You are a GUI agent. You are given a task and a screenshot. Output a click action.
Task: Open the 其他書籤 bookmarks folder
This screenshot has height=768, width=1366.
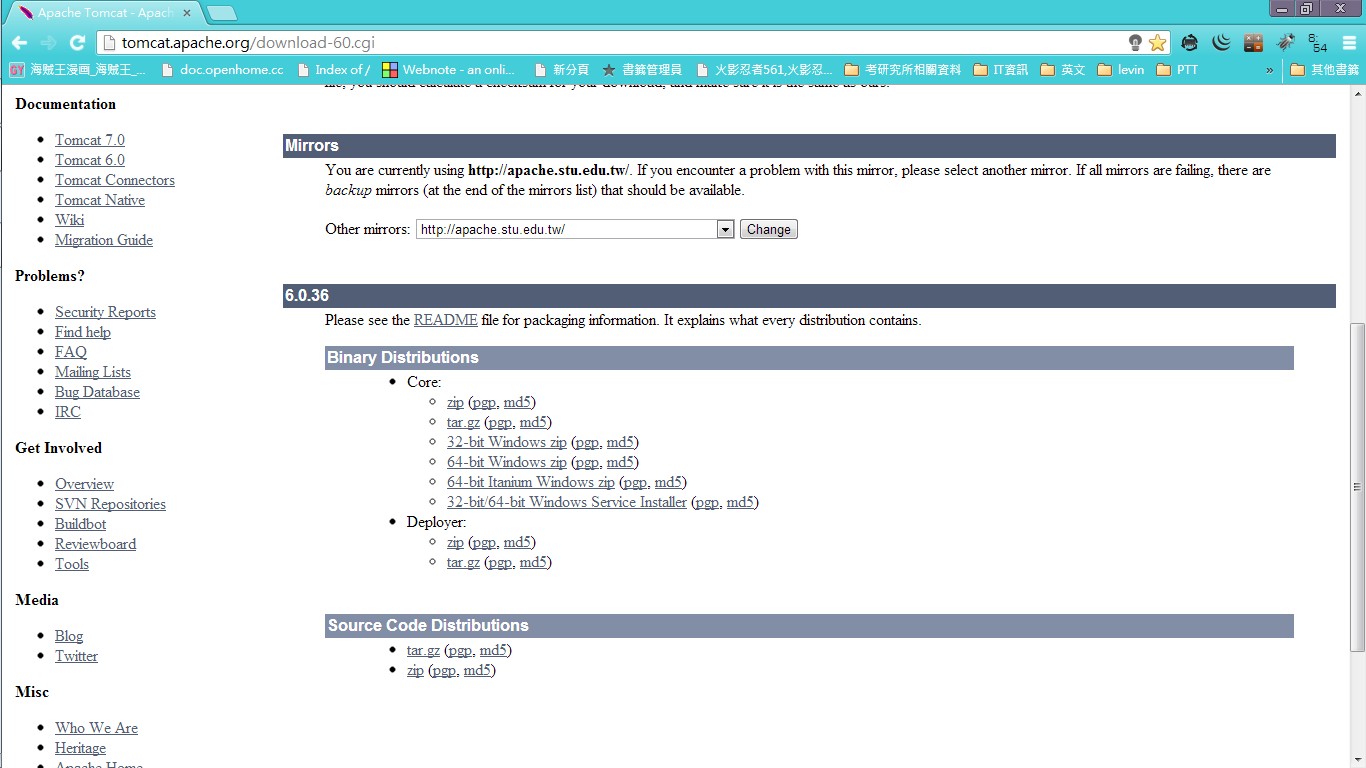click(1325, 70)
